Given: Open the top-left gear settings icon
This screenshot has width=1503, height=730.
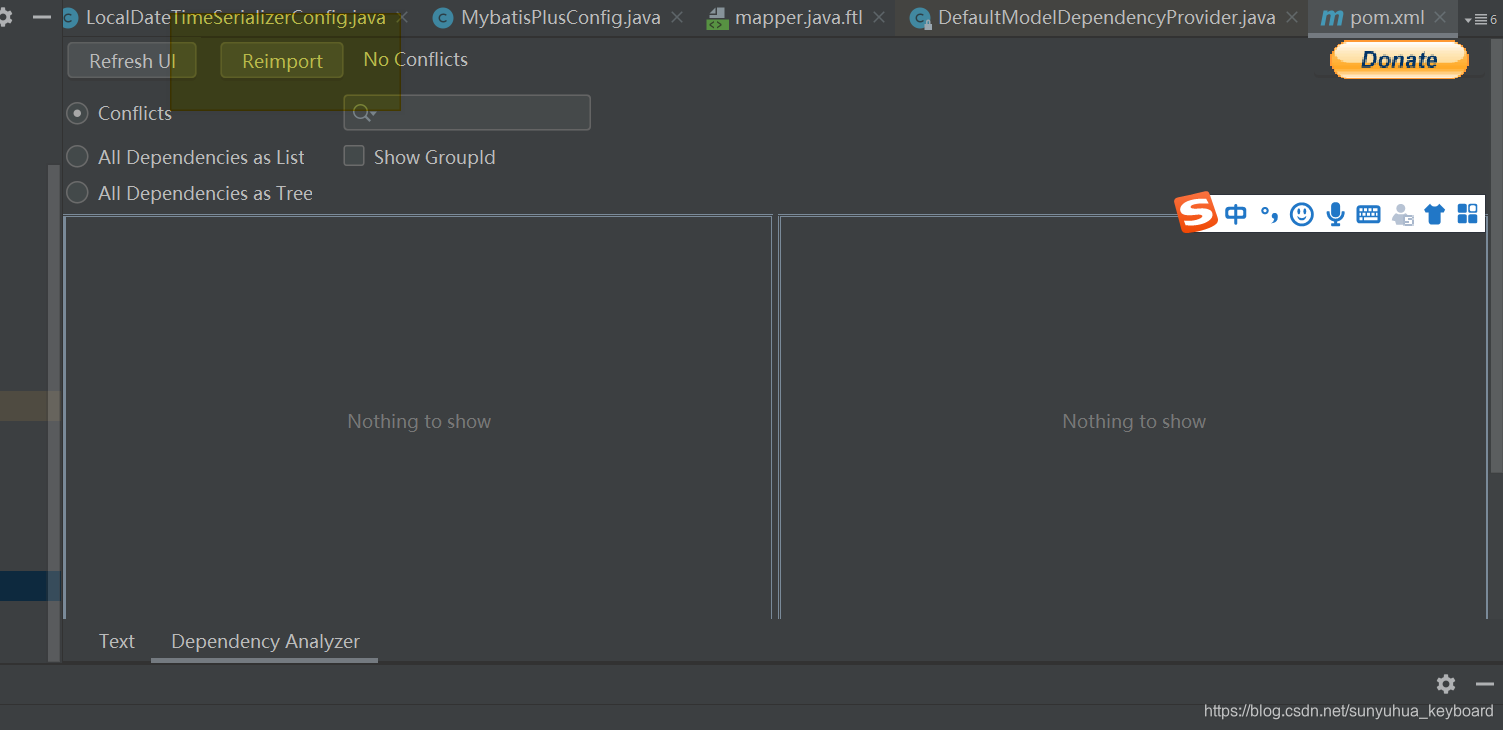Looking at the screenshot, I should 5,18.
